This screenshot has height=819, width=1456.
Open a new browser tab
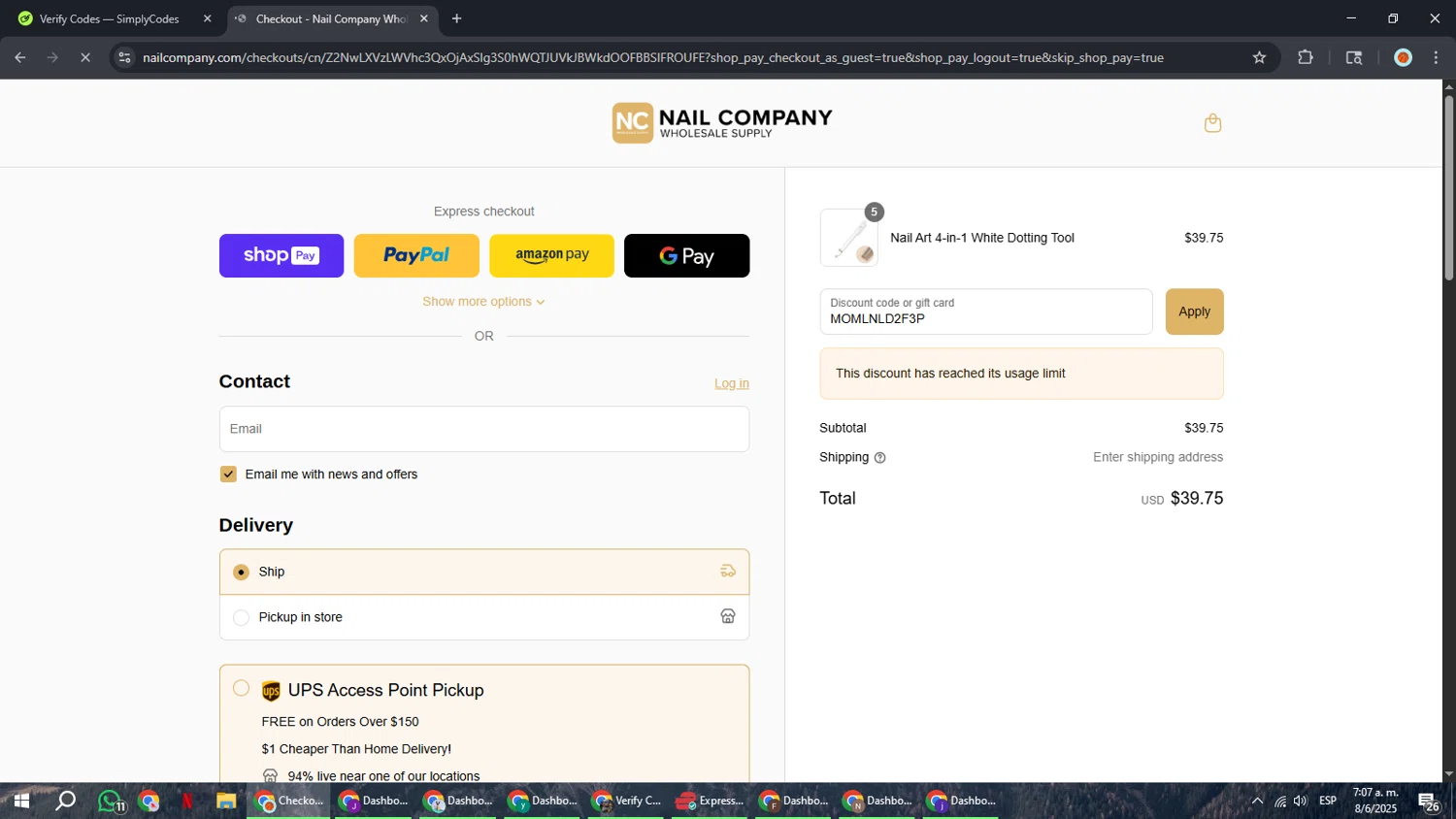[x=456, y=18]
